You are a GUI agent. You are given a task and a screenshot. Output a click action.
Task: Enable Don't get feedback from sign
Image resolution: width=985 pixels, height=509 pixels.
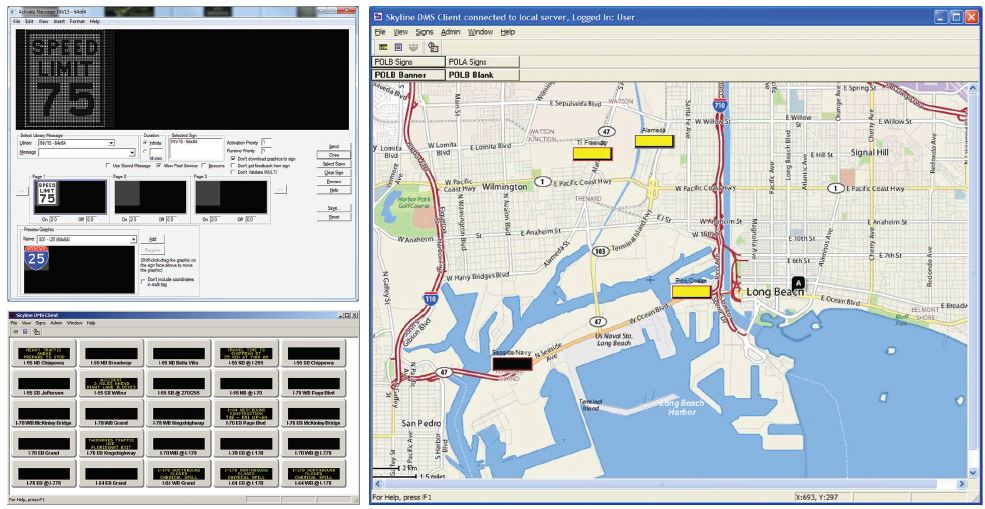(x=233, y=165)
